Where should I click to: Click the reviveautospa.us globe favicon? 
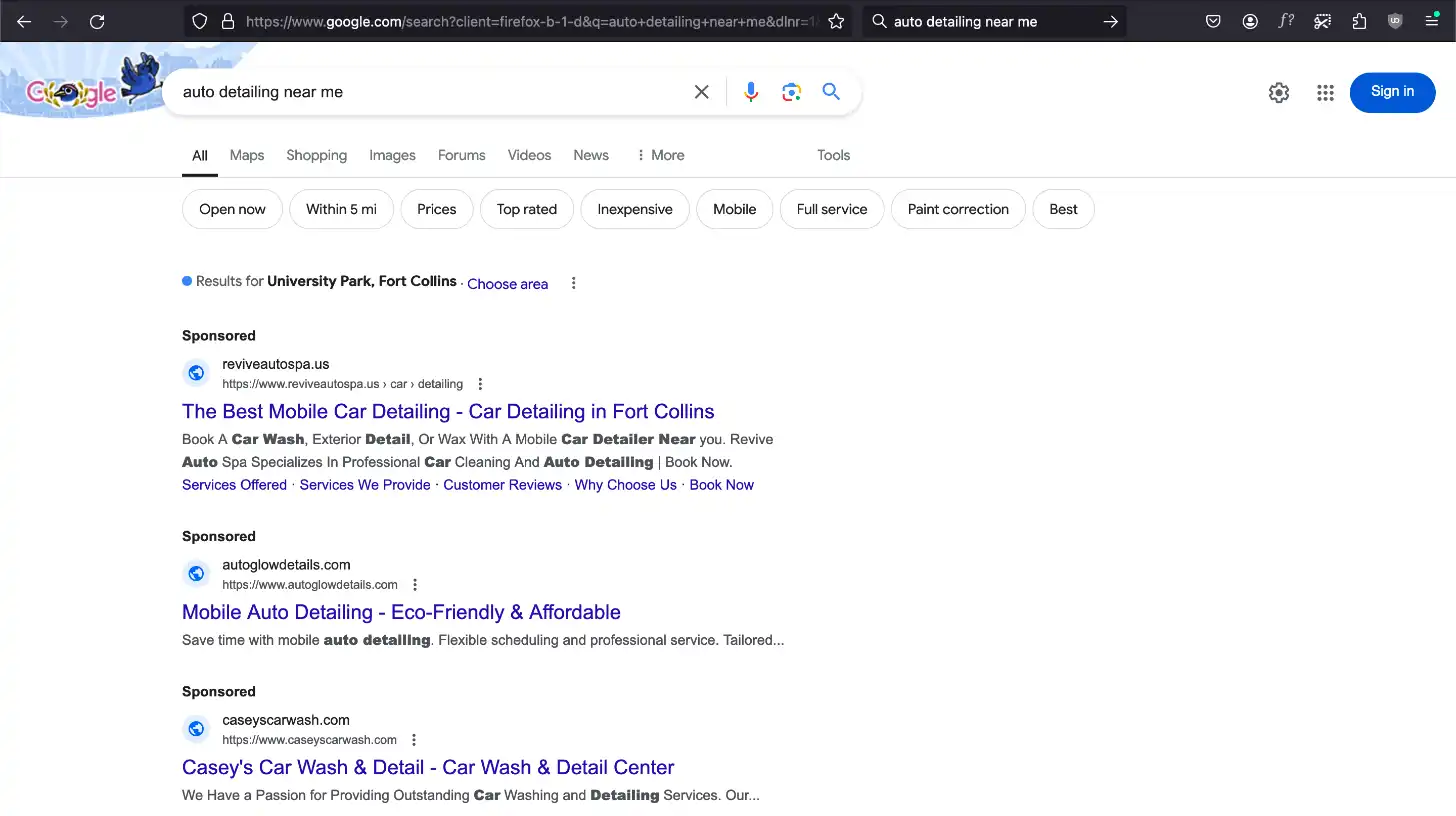coord(196,373)
